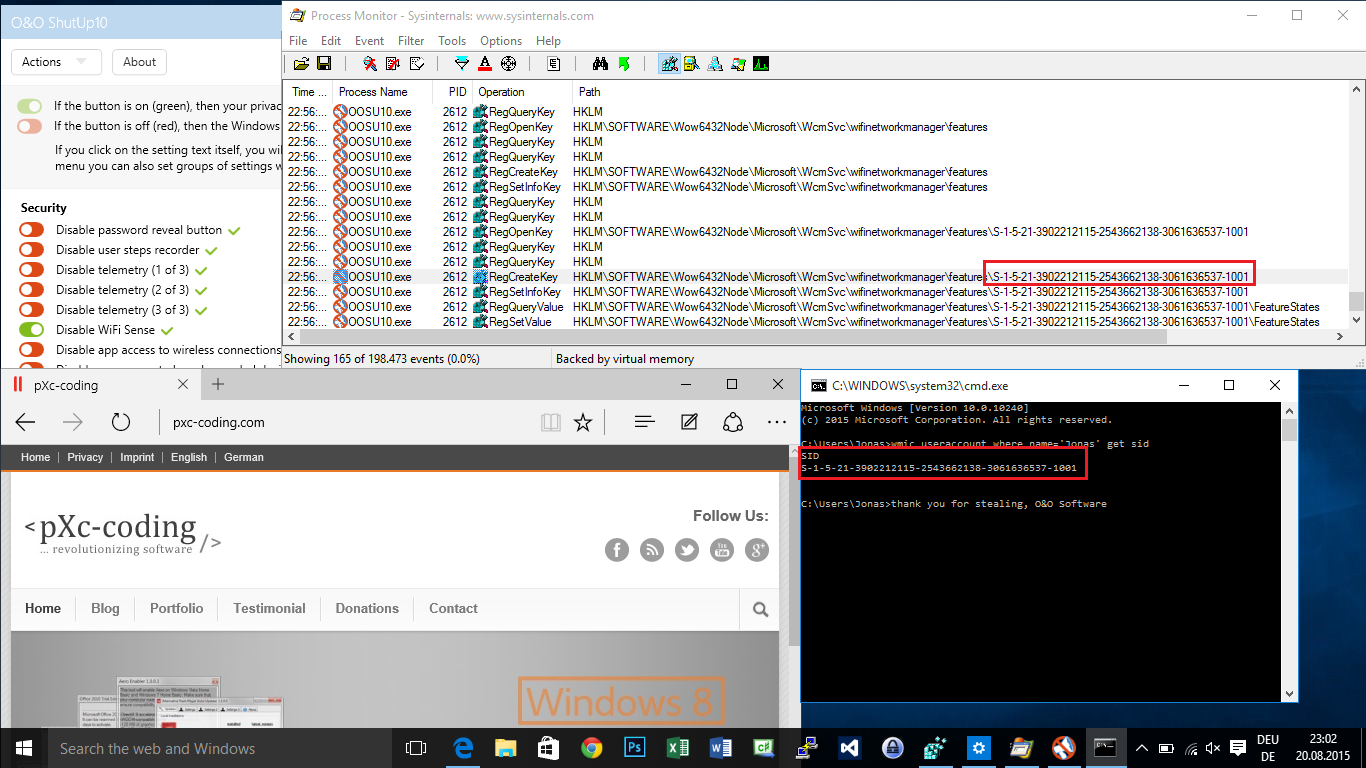Viewport: 1366px width, 768px height.
Task: Open the Event menu in Process Monitor
Action: pyautogui.click(x=369, y=41)
